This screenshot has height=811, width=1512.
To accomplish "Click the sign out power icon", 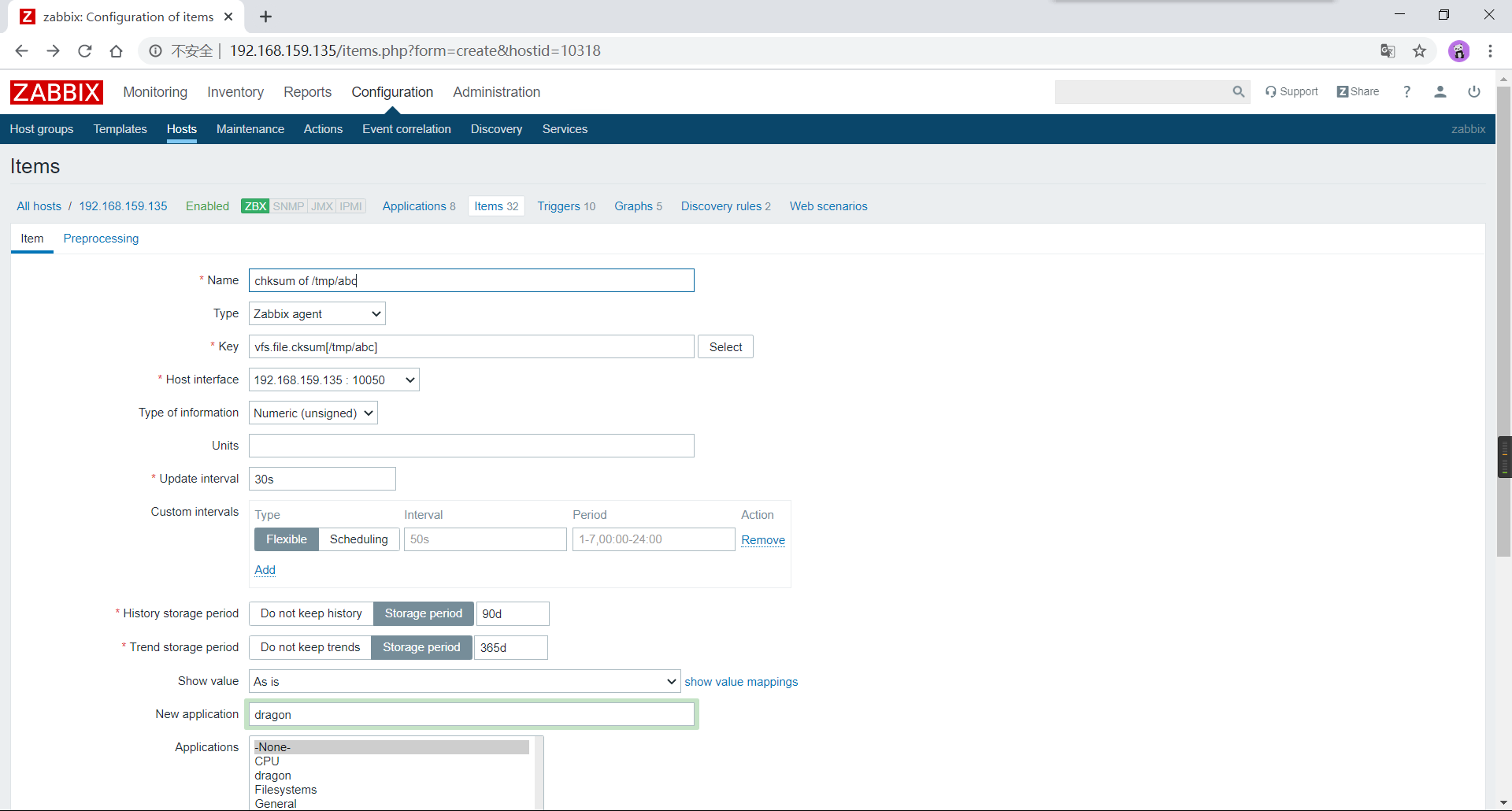I will (x=1474, y=92).
